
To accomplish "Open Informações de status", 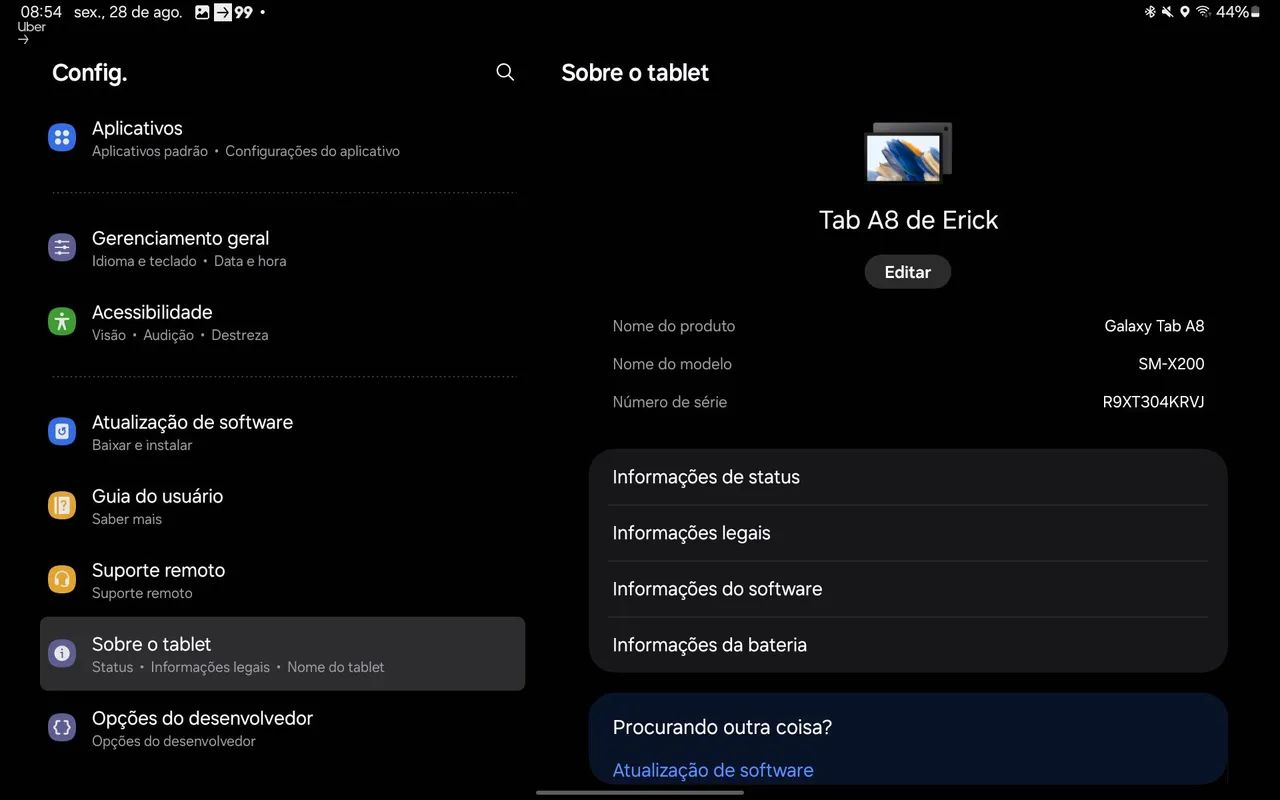I will (x=908, y=477).
